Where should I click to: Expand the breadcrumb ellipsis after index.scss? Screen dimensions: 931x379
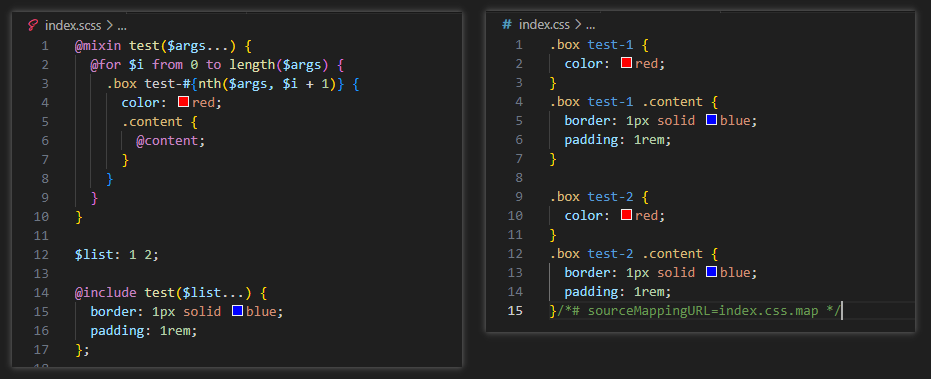pos(122,26)
